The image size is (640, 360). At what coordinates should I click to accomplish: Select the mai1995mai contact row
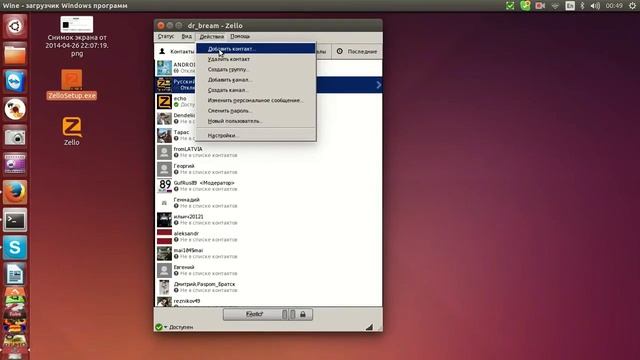point(269,253)
